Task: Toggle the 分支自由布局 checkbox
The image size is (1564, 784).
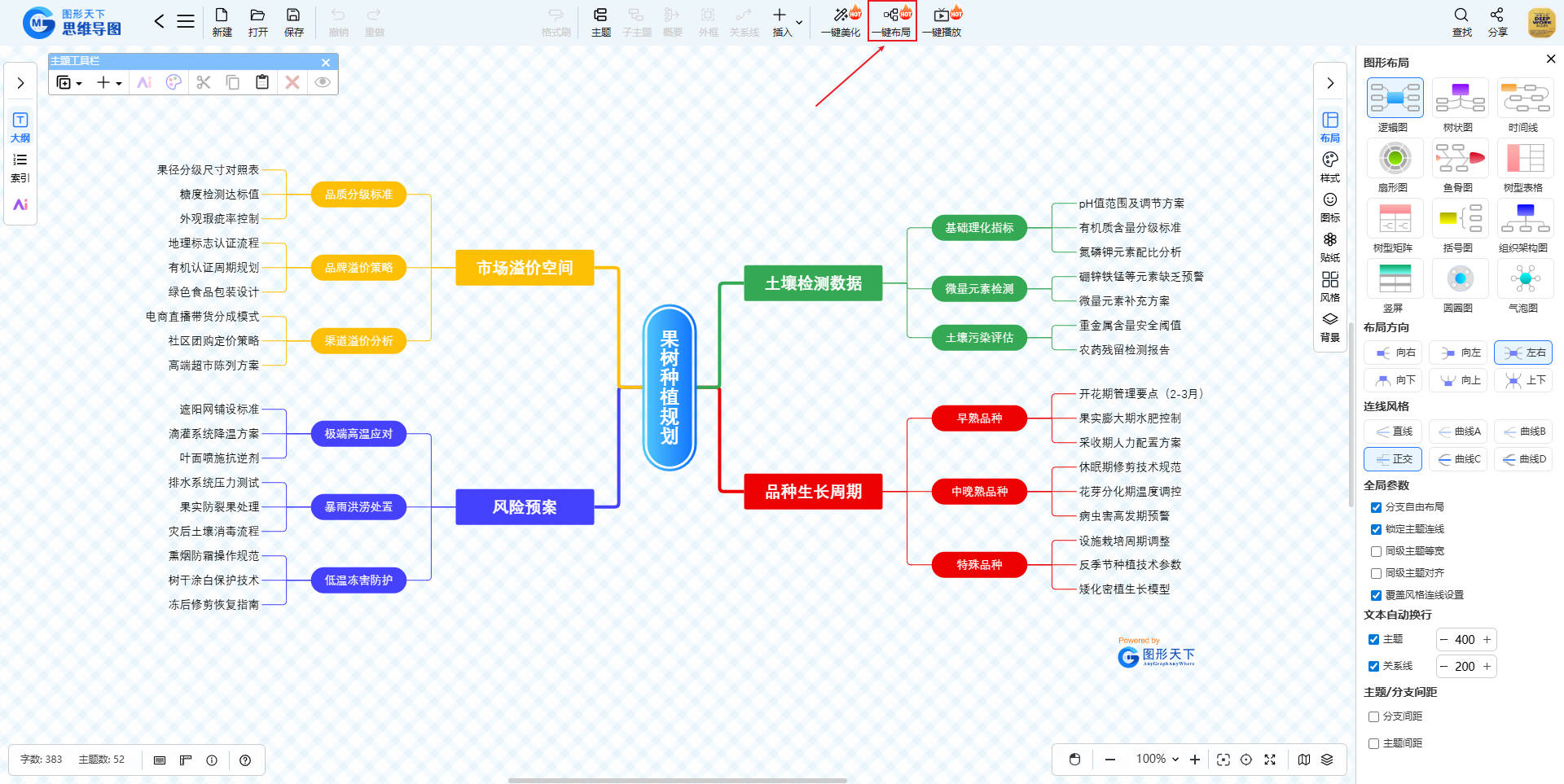Action: click(x=1376, y=507)
